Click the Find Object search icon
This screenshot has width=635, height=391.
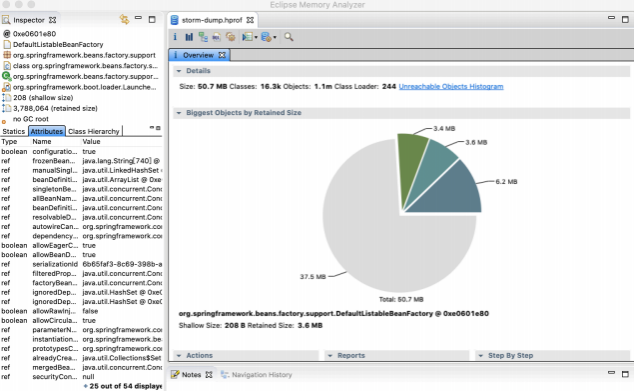point(288,37)
